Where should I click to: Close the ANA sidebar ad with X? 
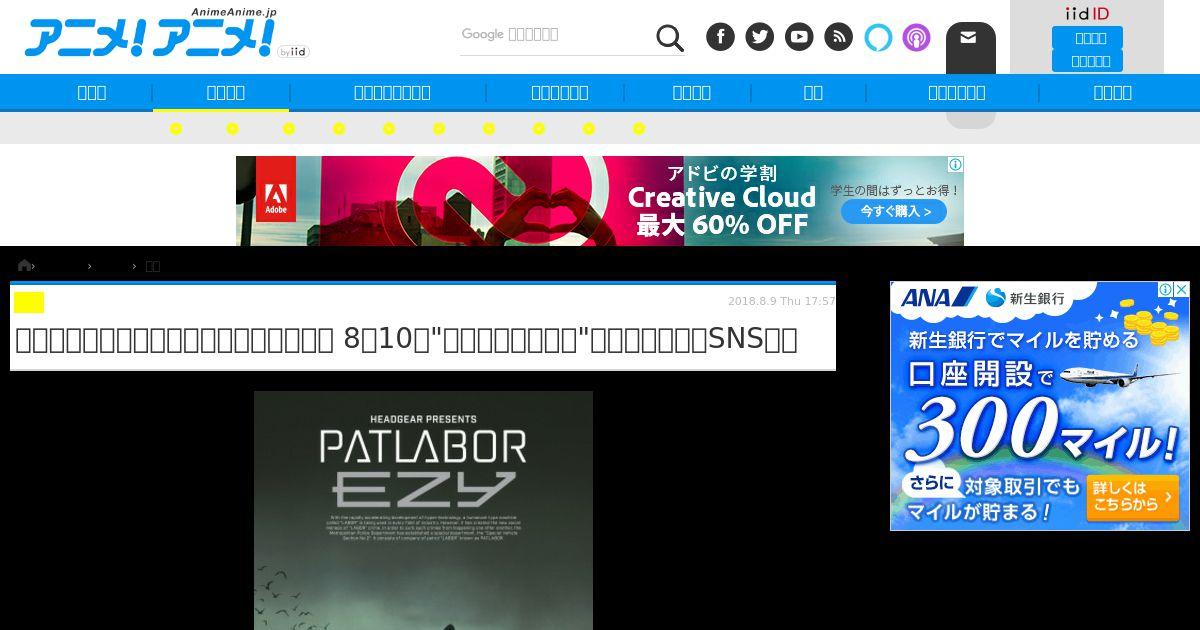(x=1181, y=289)
